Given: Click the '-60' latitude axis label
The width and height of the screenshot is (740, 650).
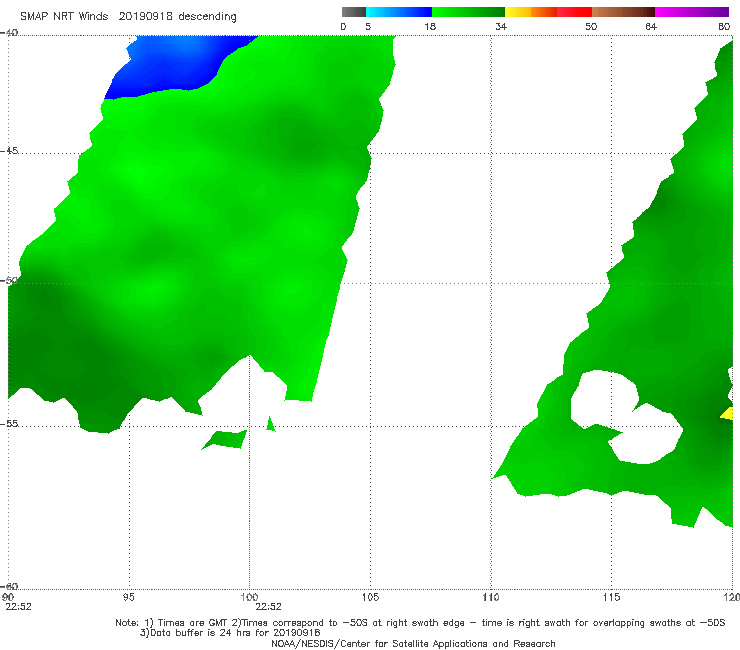Looking at the screenshot, I should tap(9, 586).
